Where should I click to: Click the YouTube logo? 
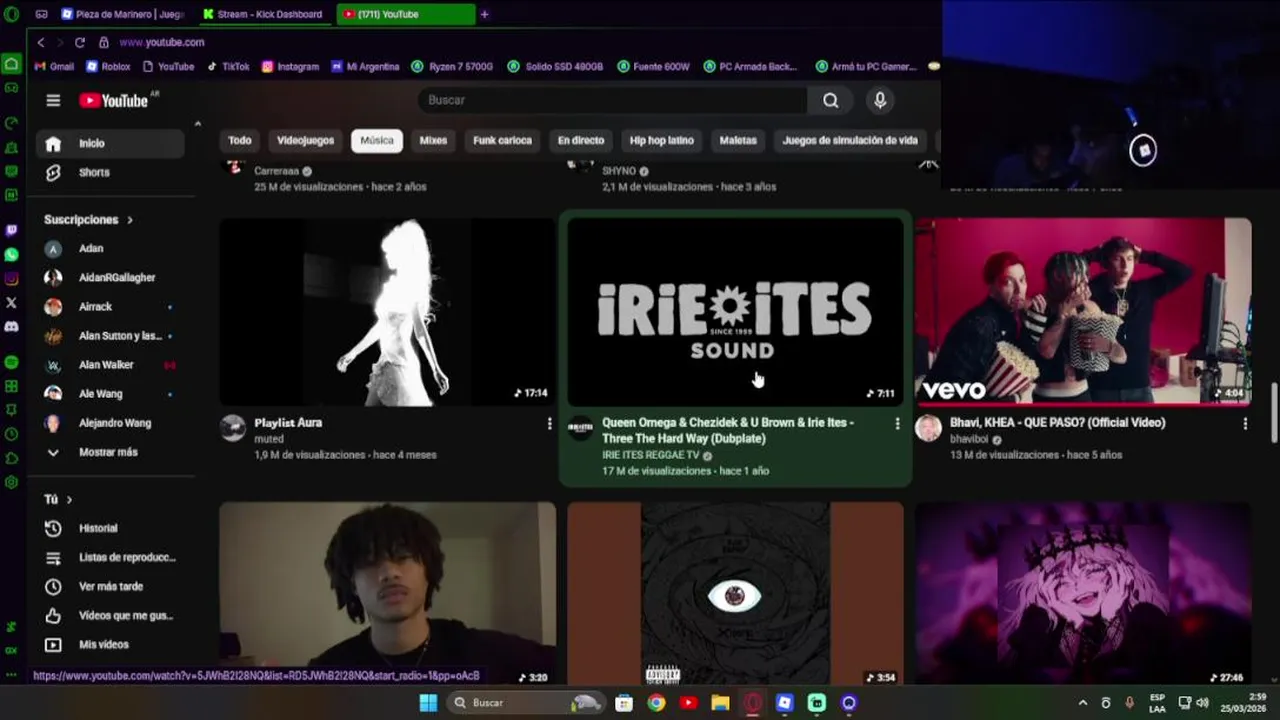tap(114, 100)
